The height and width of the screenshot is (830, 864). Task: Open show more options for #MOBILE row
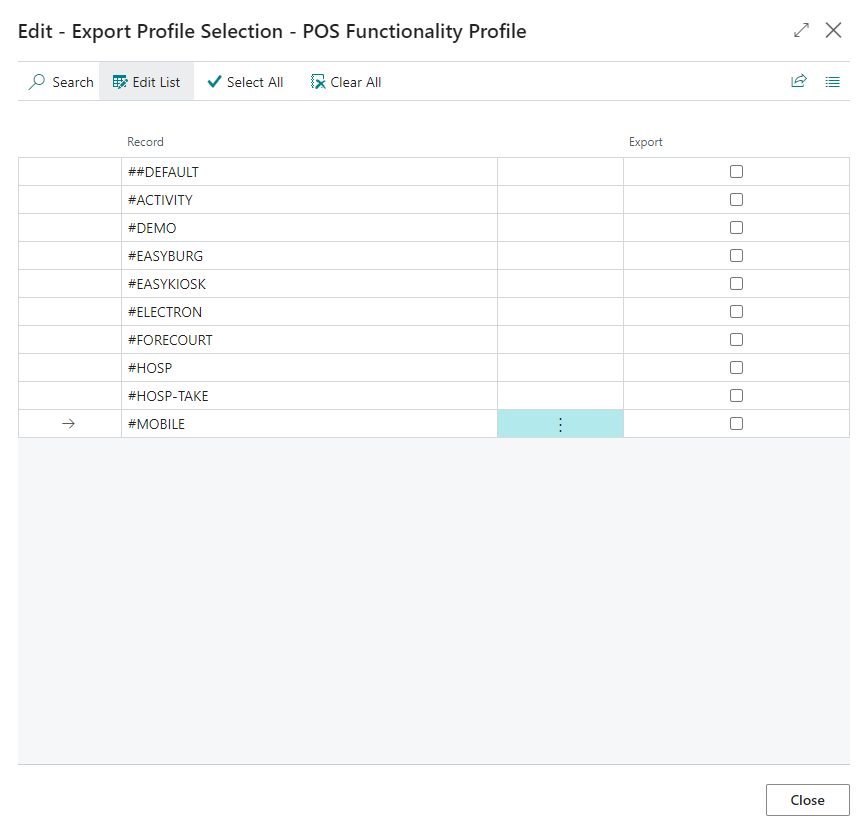pyautogui.click(x=560, y=424)
